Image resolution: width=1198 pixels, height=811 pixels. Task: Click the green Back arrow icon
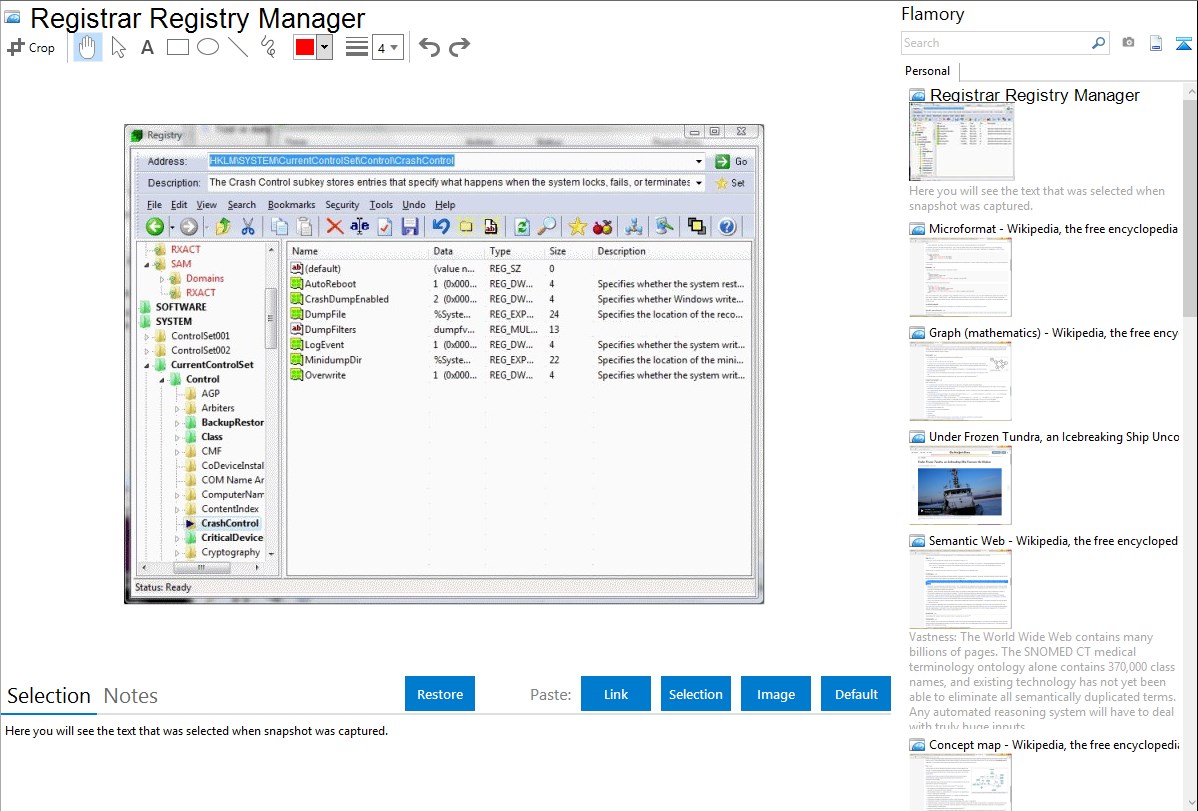[x=155, y=226]
